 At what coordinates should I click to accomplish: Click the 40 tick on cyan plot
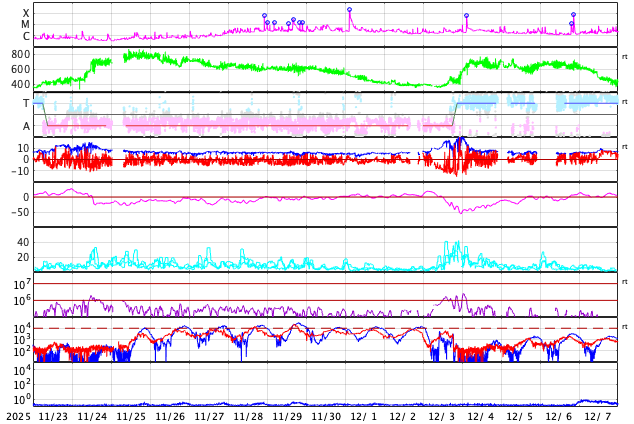23,242
